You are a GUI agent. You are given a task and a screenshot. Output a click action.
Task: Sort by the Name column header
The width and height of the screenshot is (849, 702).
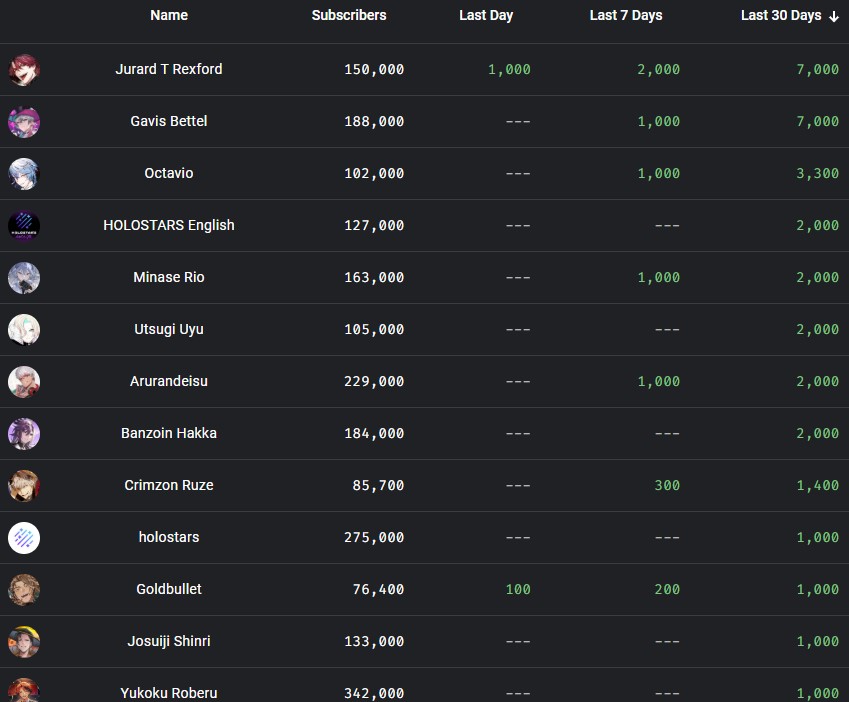point(169,15)
